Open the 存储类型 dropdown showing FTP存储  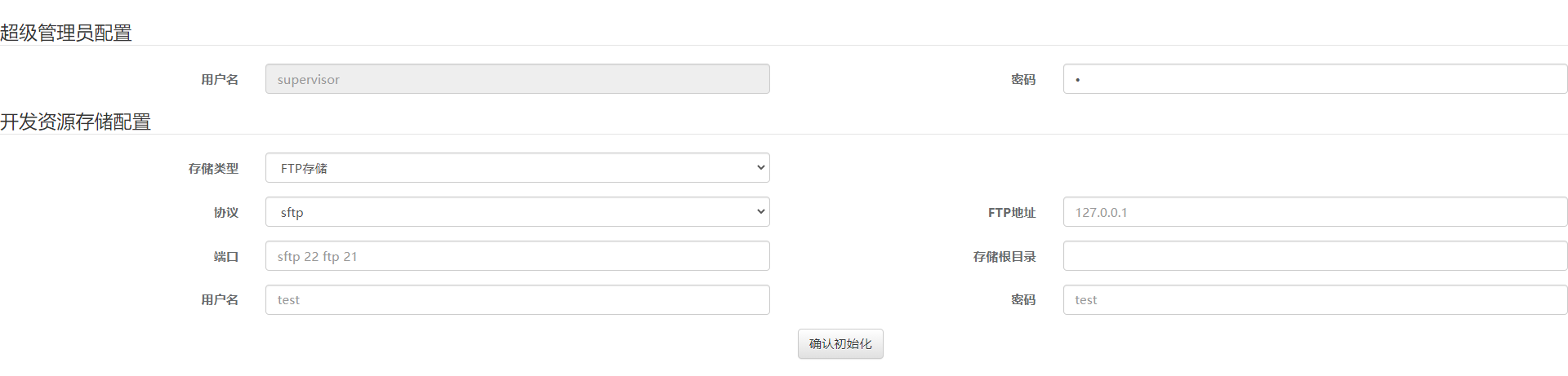(x=518, y=168)
